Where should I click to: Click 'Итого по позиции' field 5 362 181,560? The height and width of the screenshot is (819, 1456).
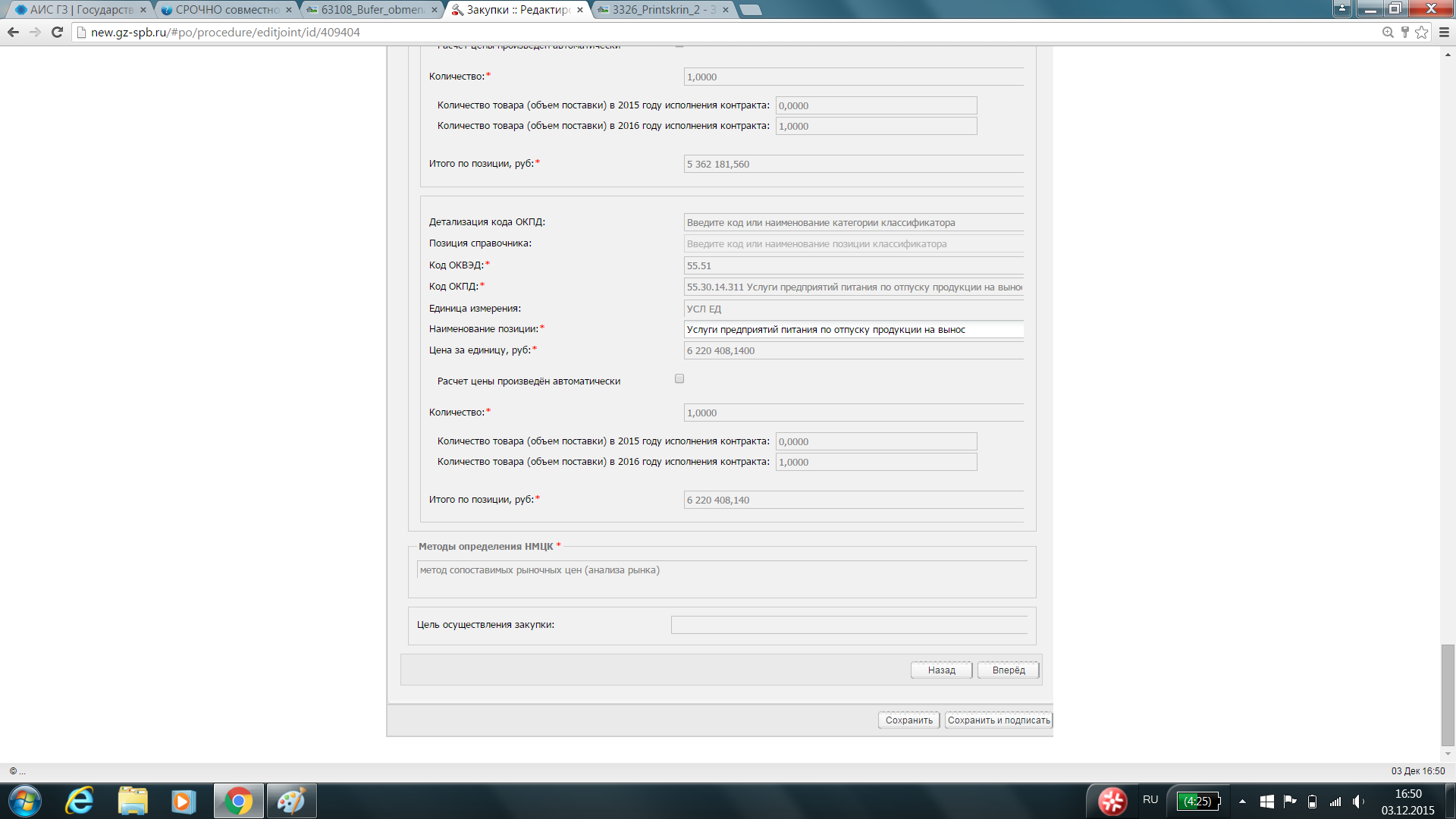pos(854,165)
